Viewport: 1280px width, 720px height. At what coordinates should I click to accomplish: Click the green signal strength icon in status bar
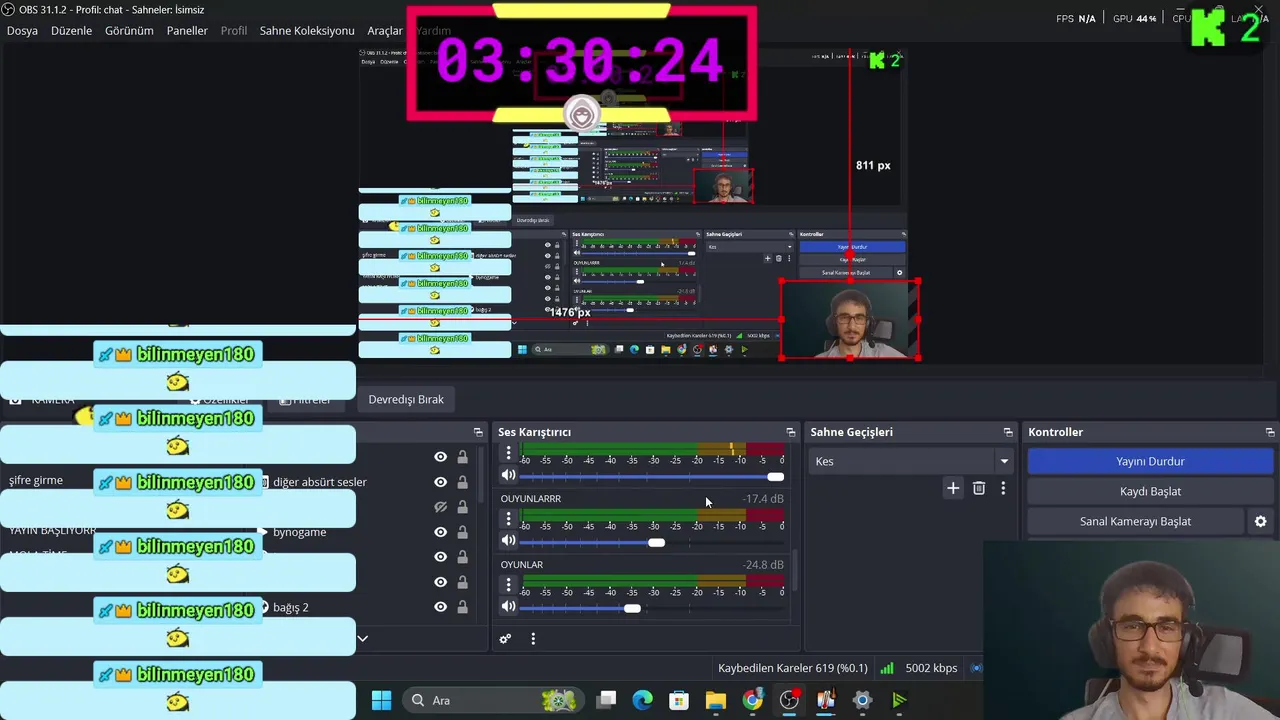(887, 668)
